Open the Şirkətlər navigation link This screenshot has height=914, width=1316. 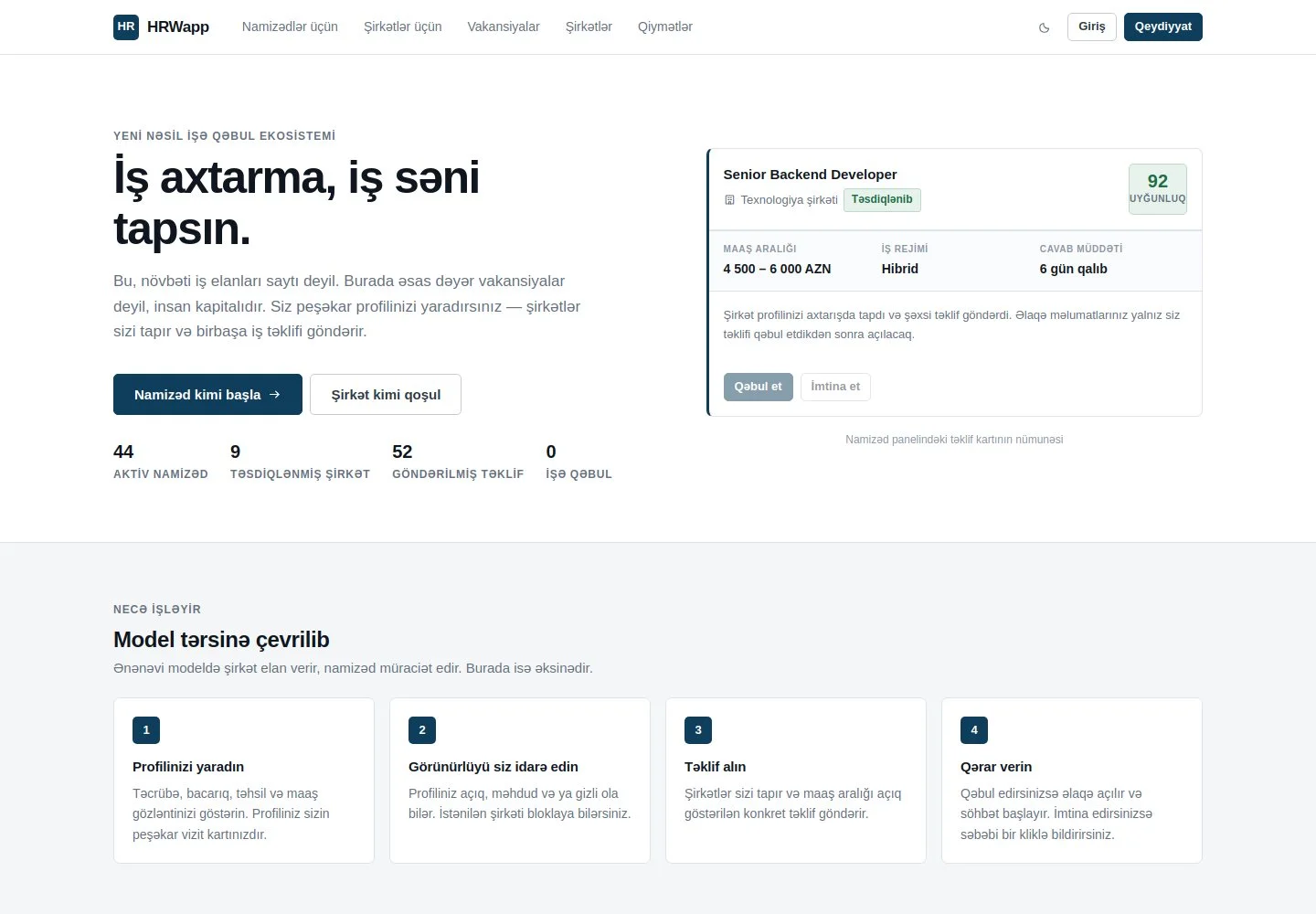589,27
